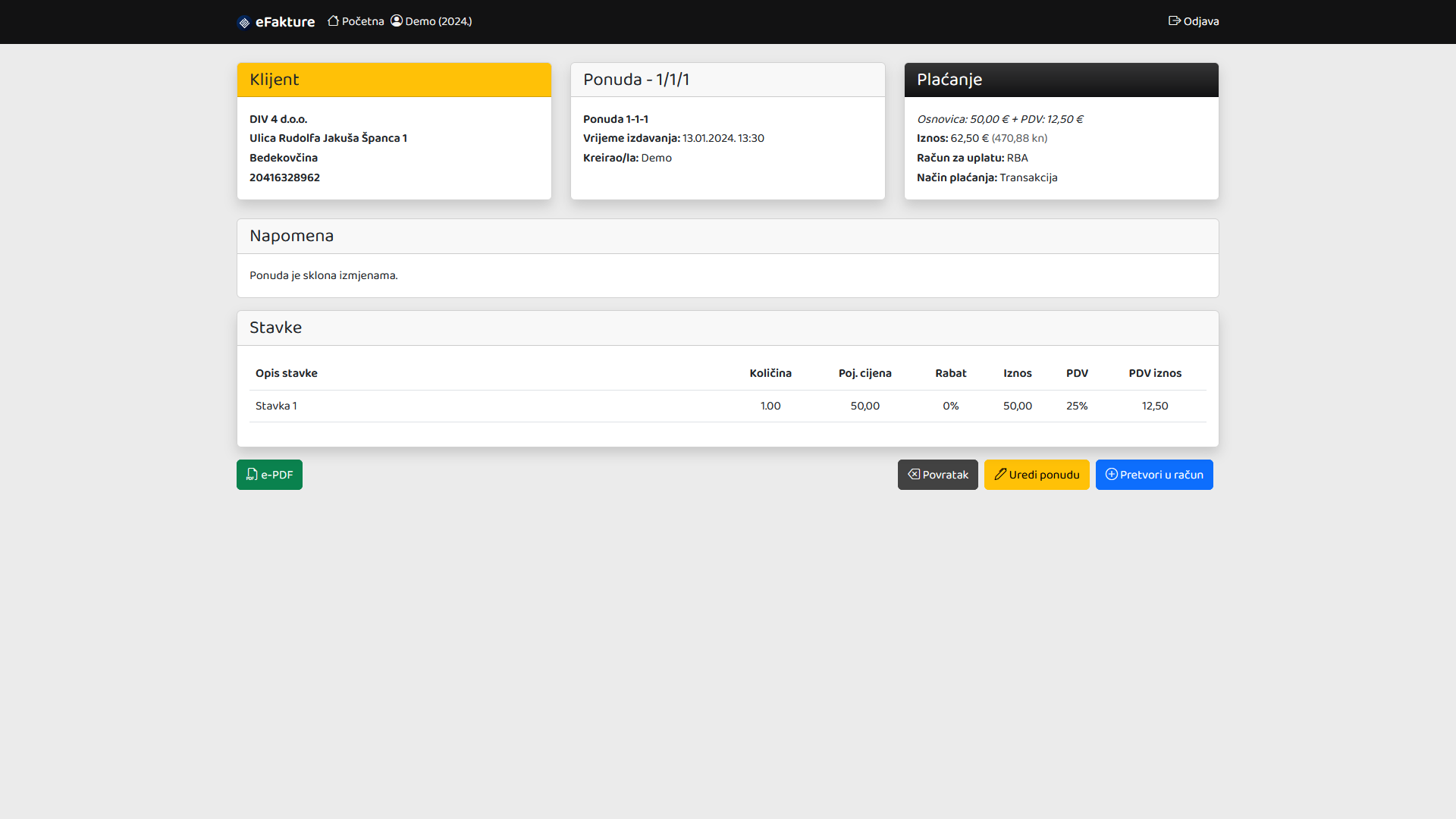Click the logout arrow icon
Viewport: 1456px width, 819px height.
coord(1174,21)
